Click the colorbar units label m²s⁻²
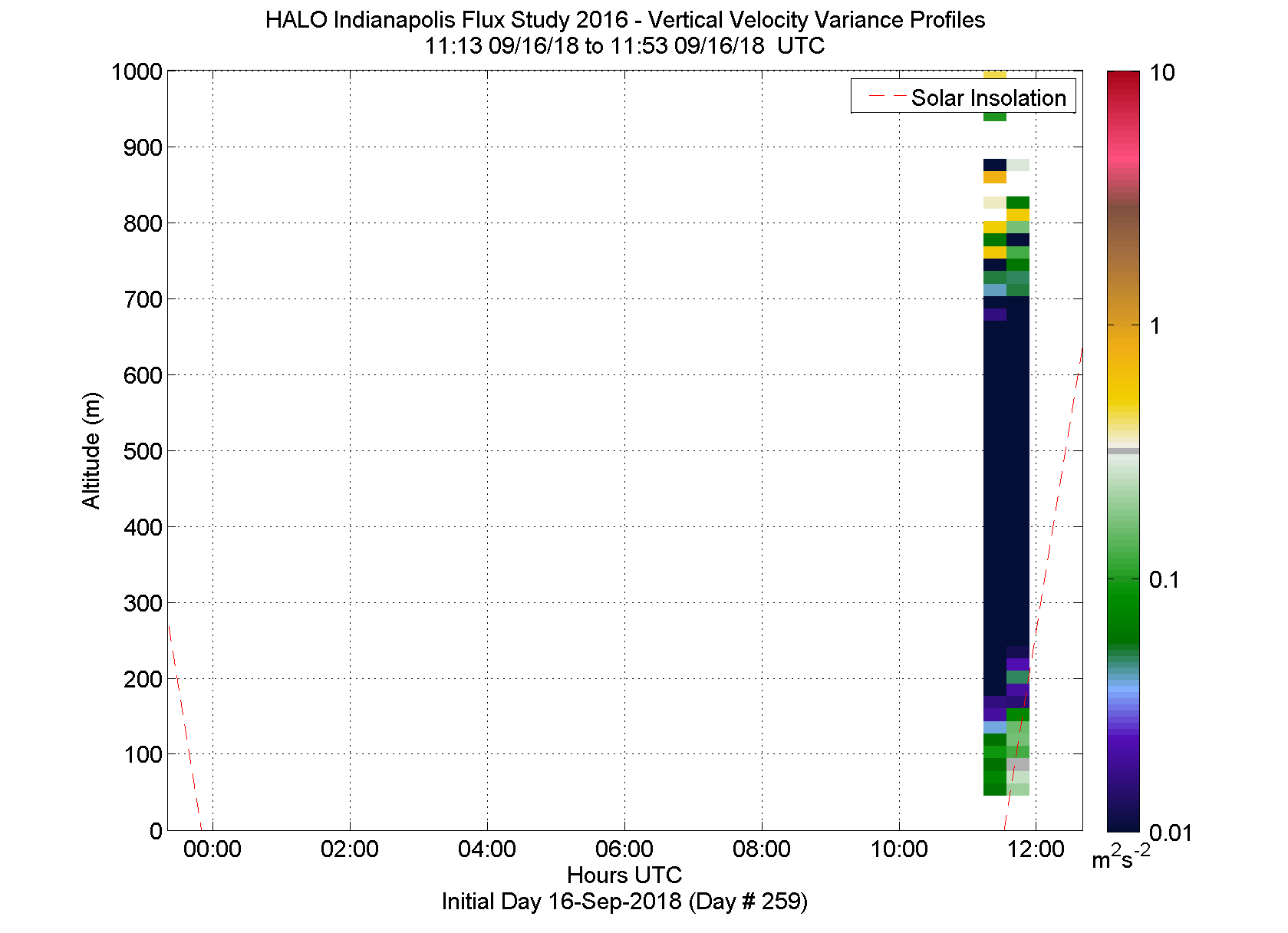Screen dimensions: 1288x933 [x=1122, y=856]
